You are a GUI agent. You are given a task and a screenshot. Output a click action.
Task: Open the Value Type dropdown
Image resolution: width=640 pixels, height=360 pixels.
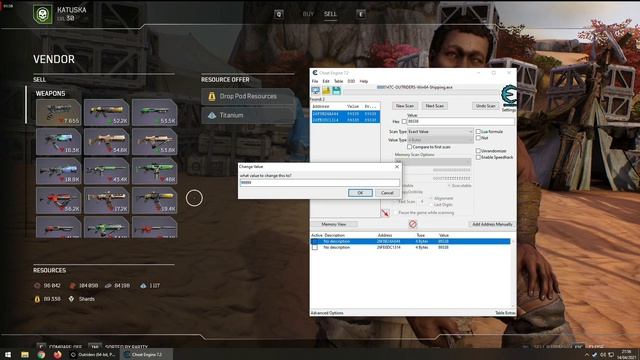(440, 140)
